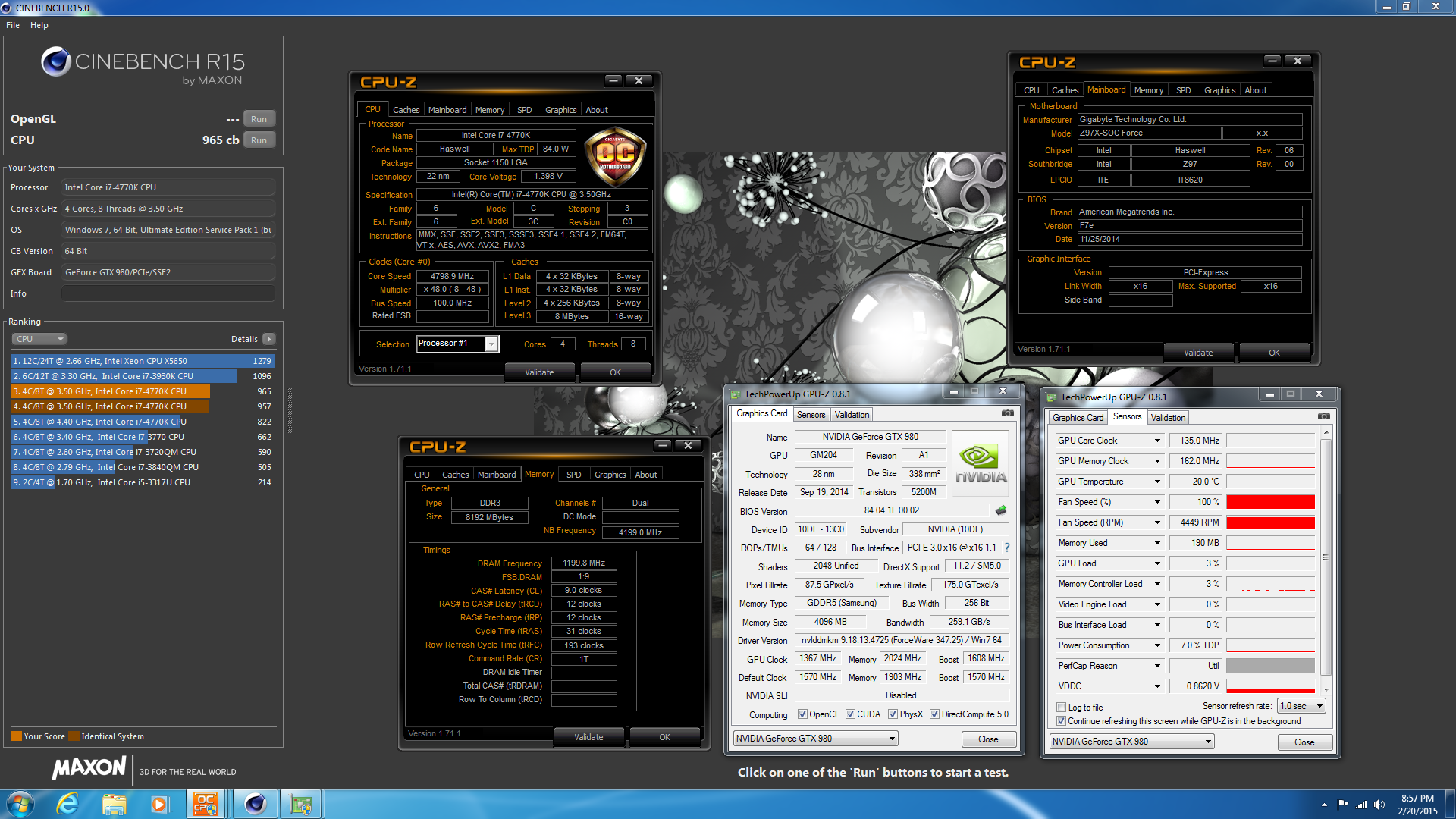
Task: Toggle the CUDA checkbox
Action: click(x=850, y=714)
